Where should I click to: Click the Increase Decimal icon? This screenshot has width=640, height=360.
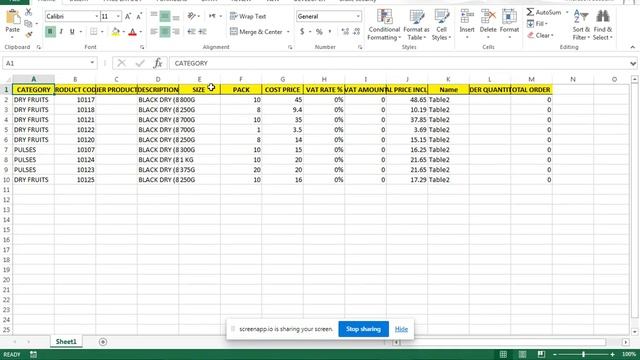pos(345,31)
